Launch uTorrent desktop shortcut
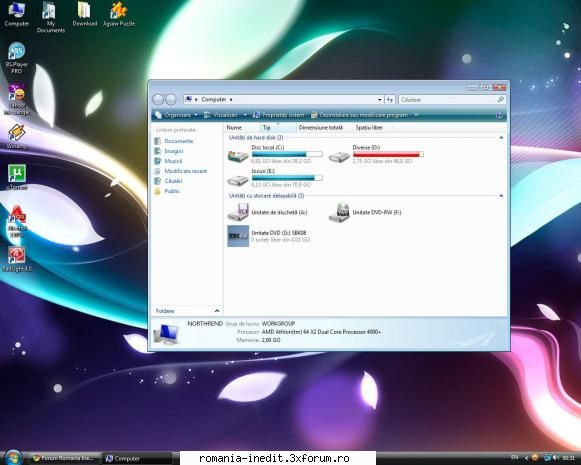This screenshot has height=465, width=581. pos(17,177)
